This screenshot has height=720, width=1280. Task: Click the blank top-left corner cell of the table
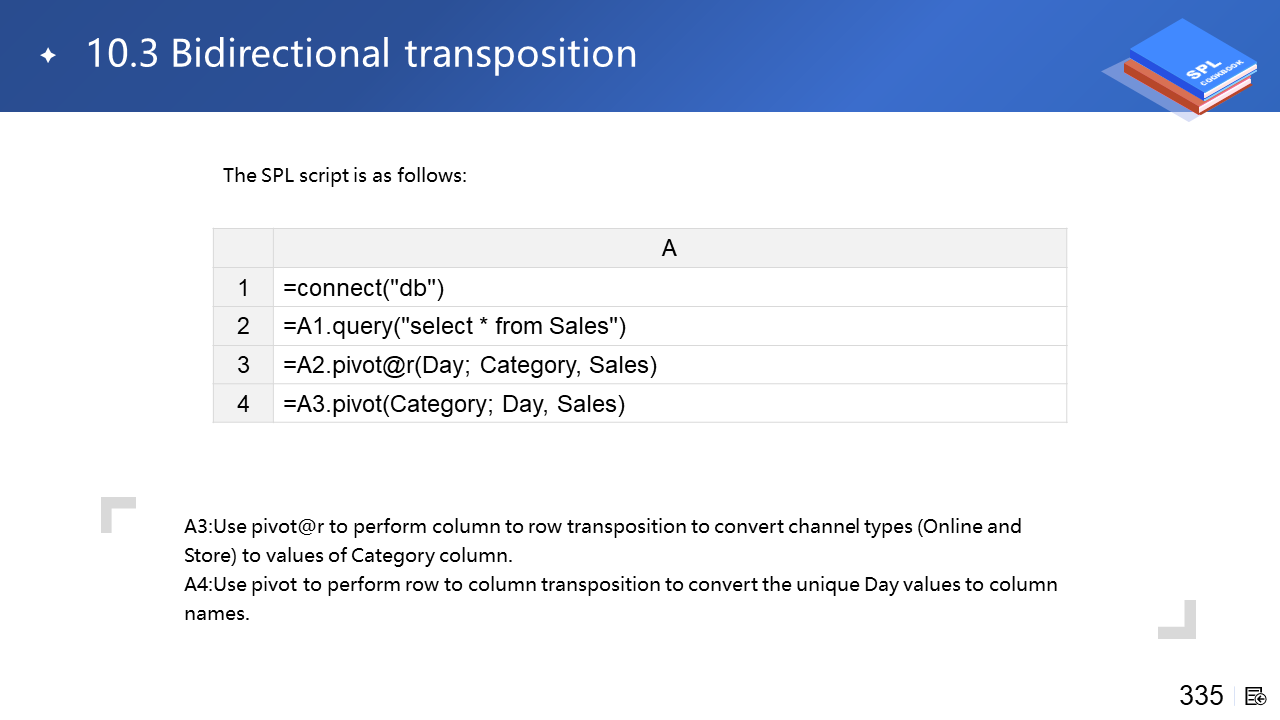point(243,248)
